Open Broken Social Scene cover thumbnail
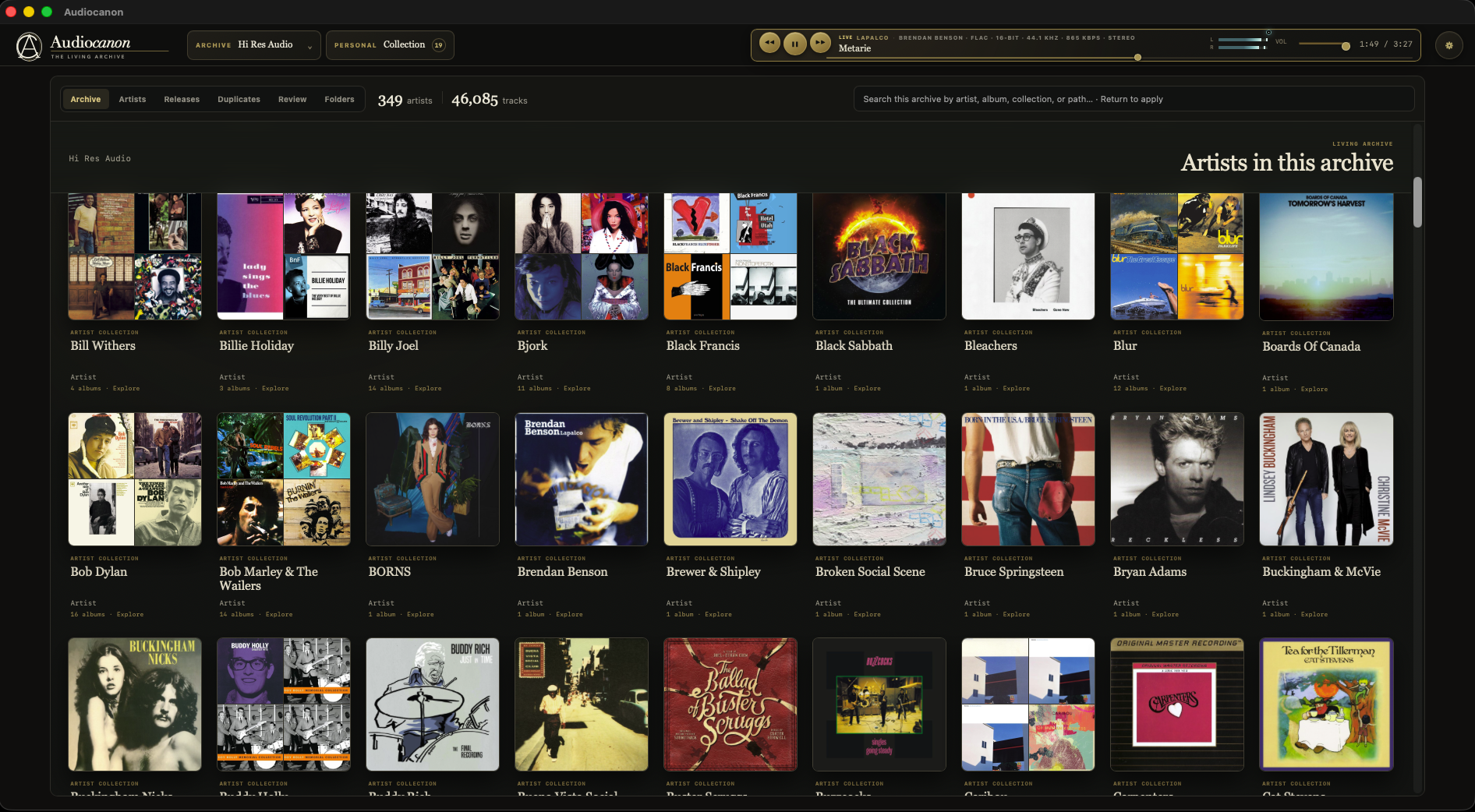Viewport: 1475px width, 812px height. pyautogui.click(x=879, y=479)
